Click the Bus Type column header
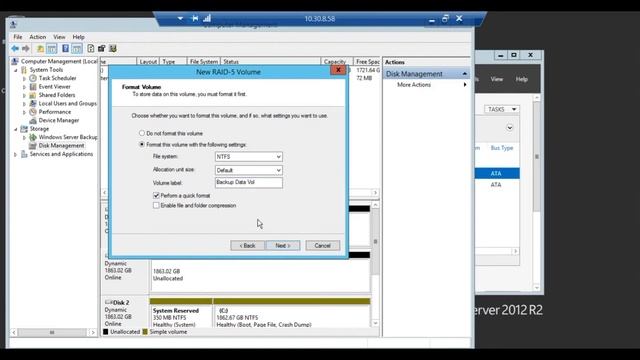The image size is (640, 360). coord(502,148)
